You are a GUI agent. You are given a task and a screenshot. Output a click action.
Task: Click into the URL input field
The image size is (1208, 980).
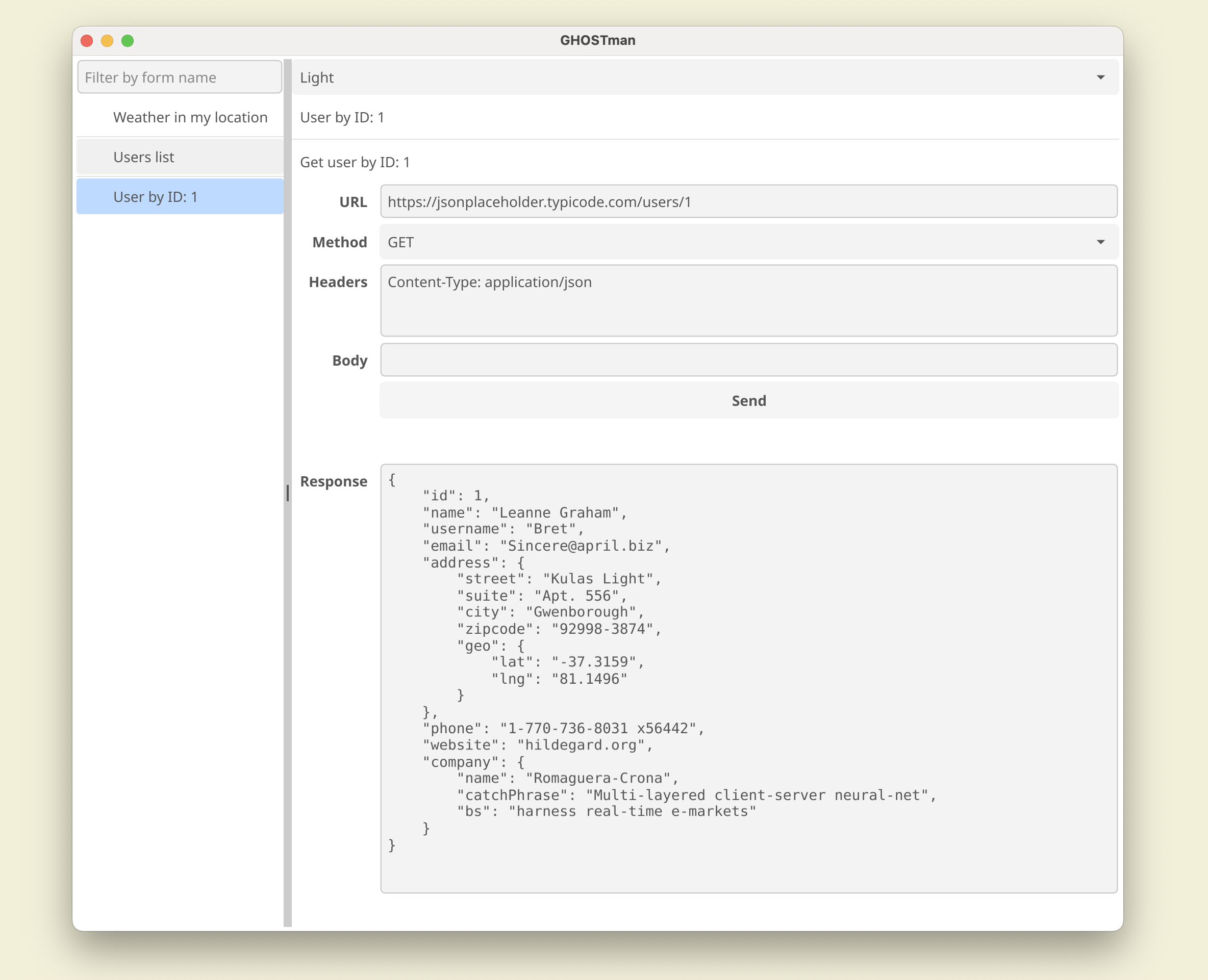click(x=748, y=201)
